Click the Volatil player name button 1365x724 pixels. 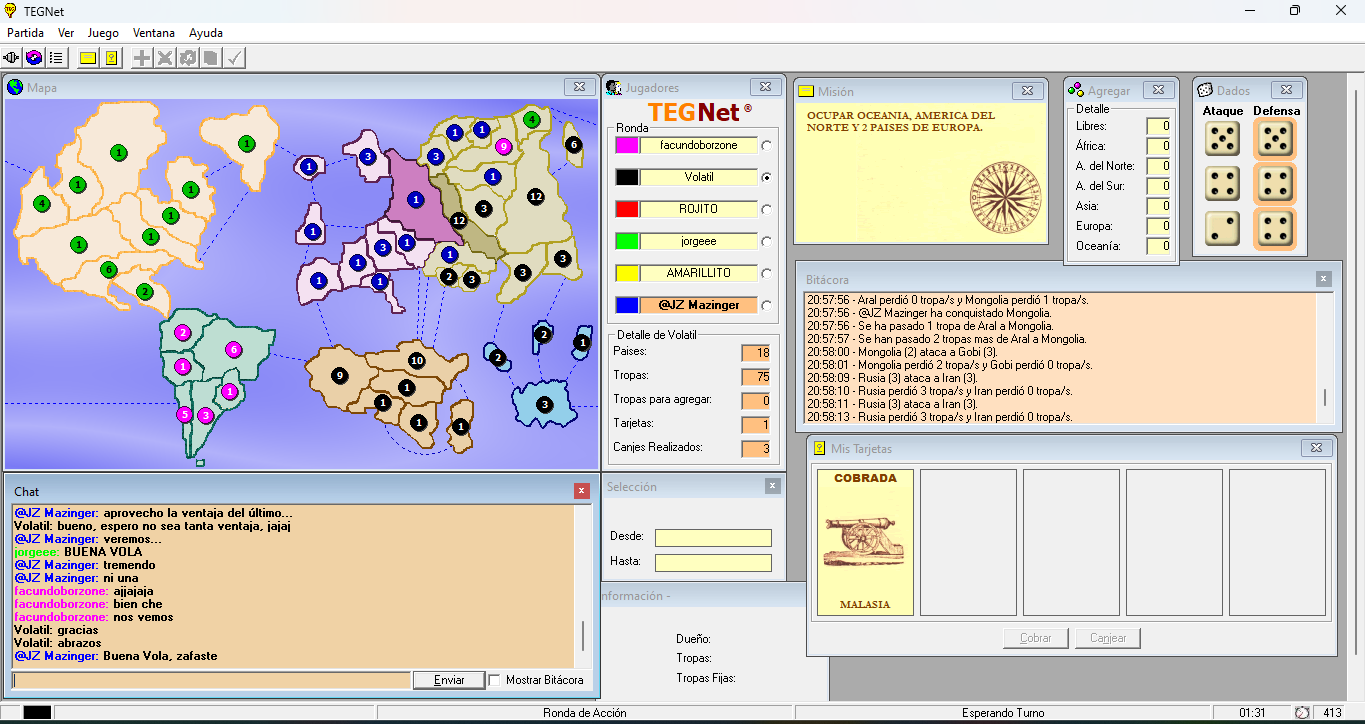coord(698,177)
